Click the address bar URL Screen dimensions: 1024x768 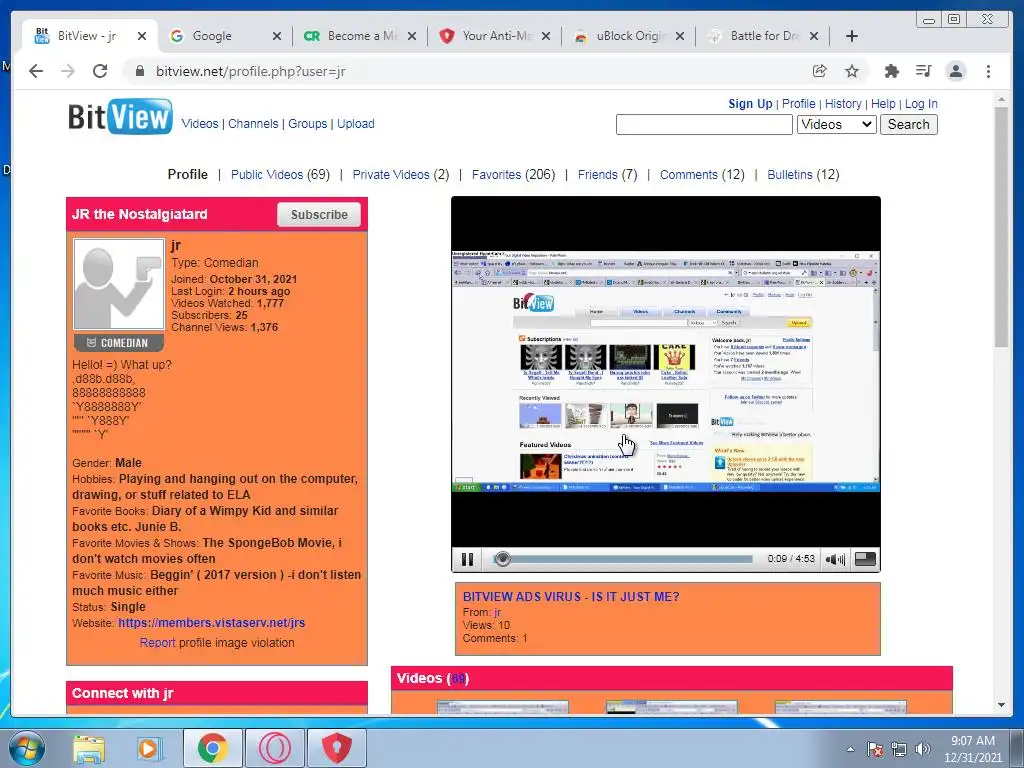pos(251,71)
